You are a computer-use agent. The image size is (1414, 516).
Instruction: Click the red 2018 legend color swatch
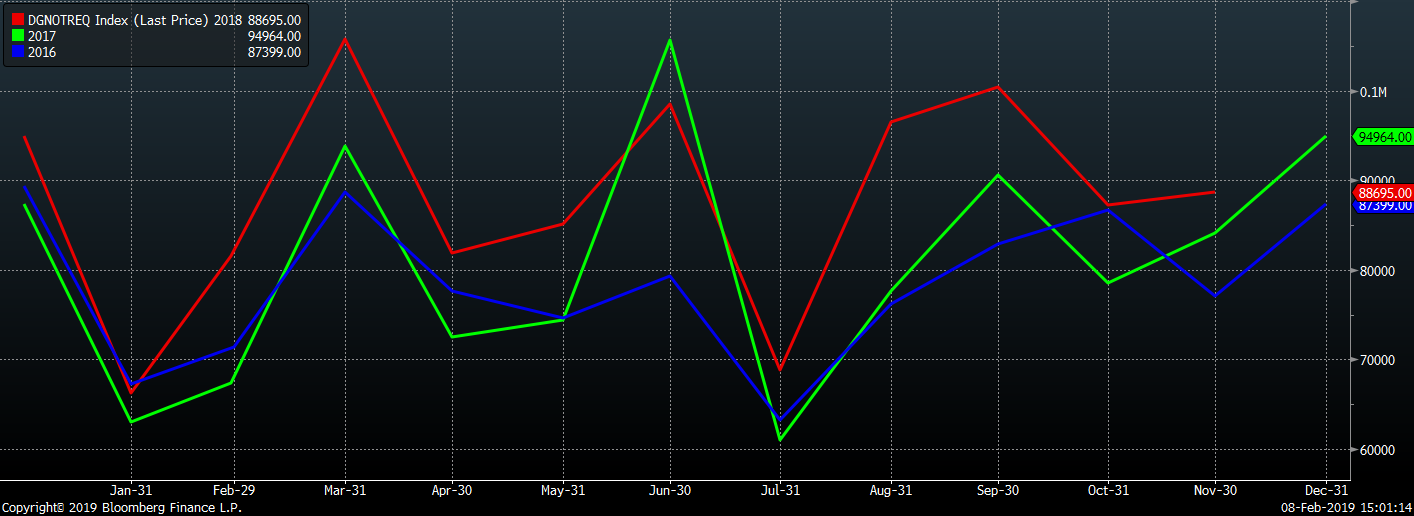(x=17, y=19)
